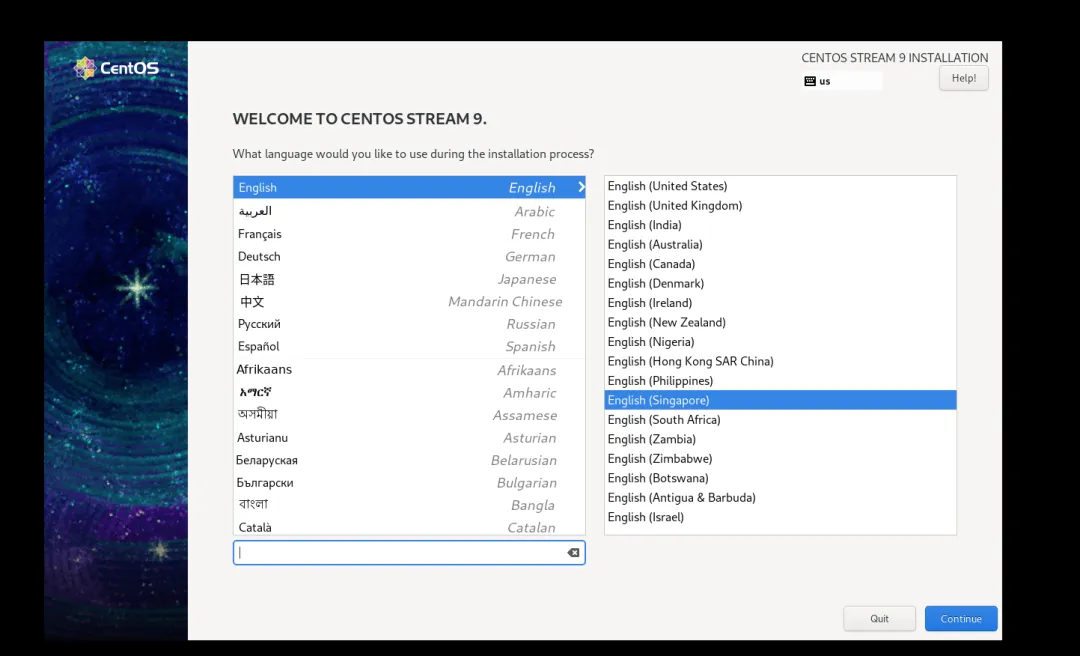Select Français (French) language
The width and height of the screenshot is (1080, 656).
point(409,234)
